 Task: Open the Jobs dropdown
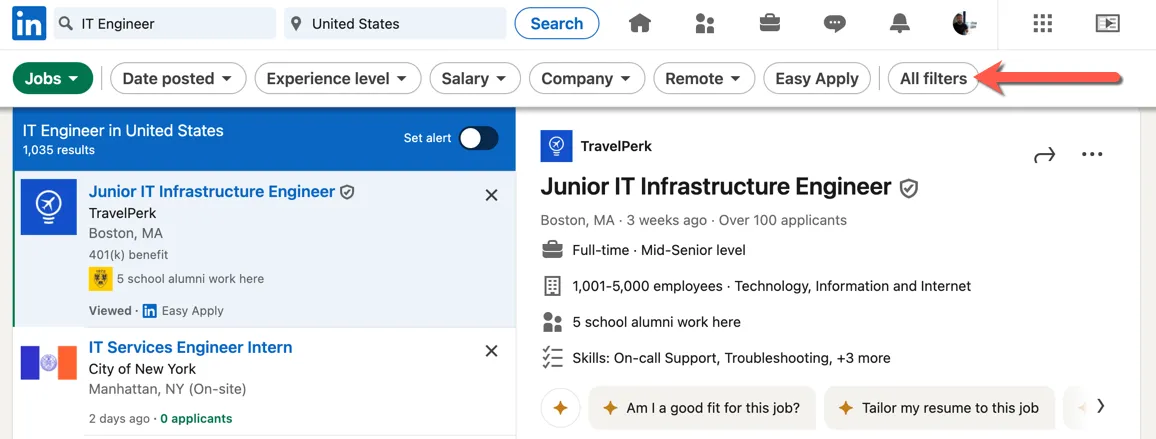pyautogui.click(x=53, y=78)
